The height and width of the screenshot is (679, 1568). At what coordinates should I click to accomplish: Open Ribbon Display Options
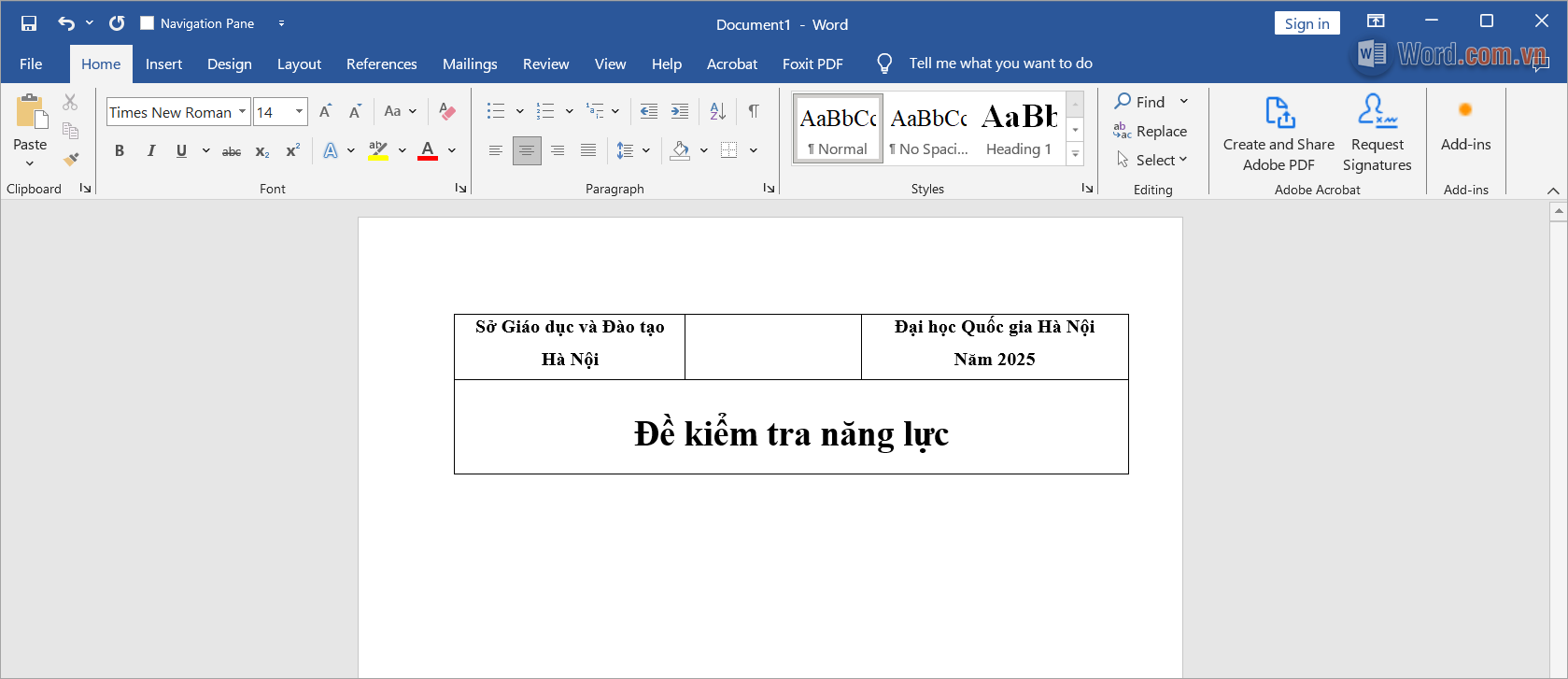tap(1376, 21)
